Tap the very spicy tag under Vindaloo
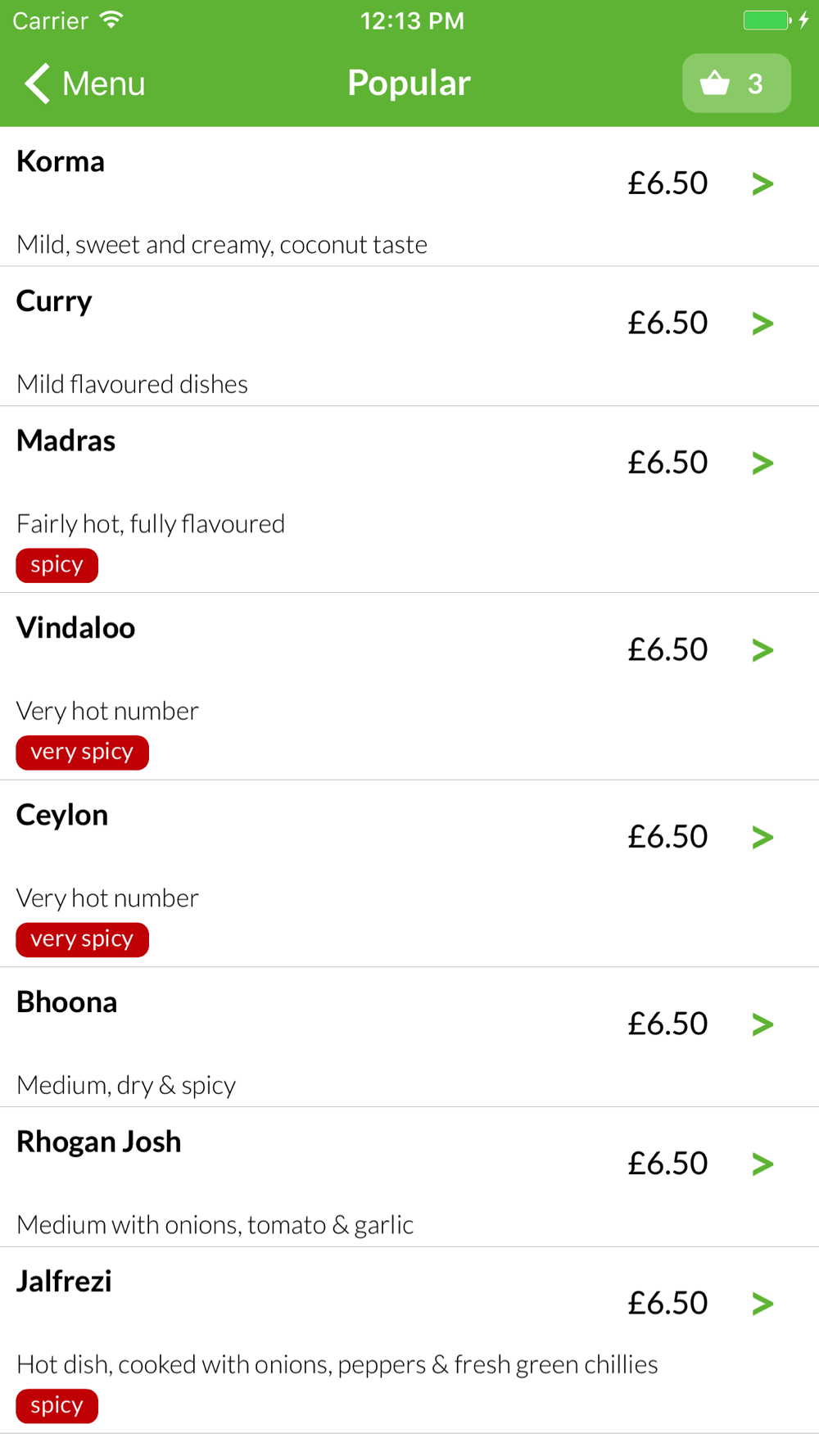Screen dimensions: 819x1456 (83, 753)
